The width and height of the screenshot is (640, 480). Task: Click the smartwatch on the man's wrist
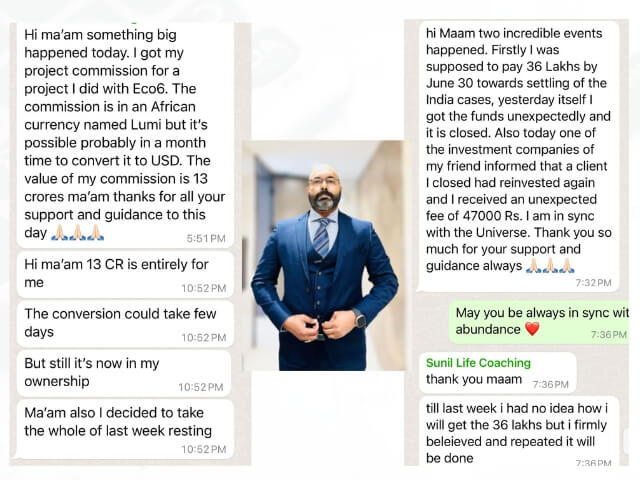360,319
